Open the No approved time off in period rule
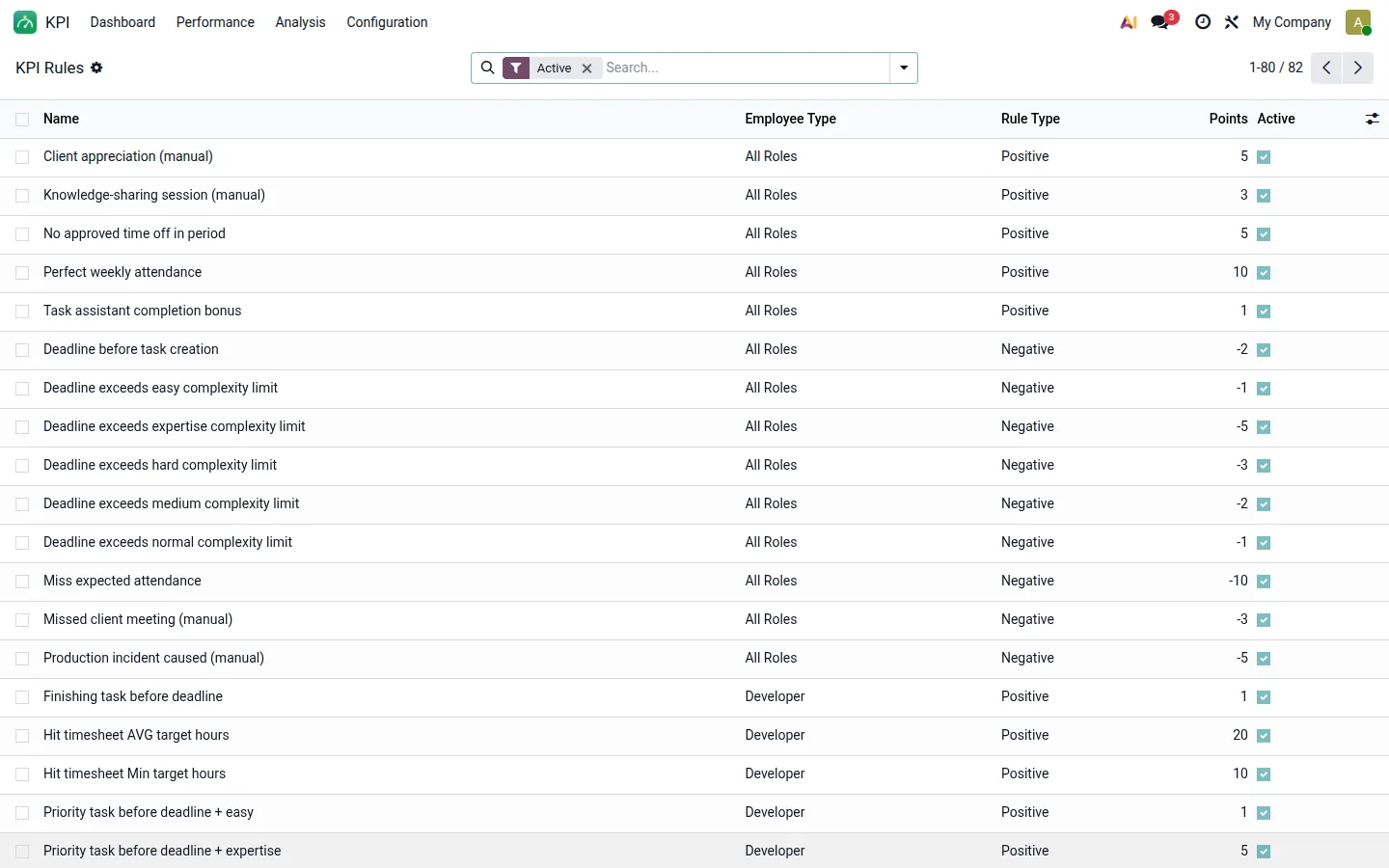1389x868 pixels. (x=134, y=233)
